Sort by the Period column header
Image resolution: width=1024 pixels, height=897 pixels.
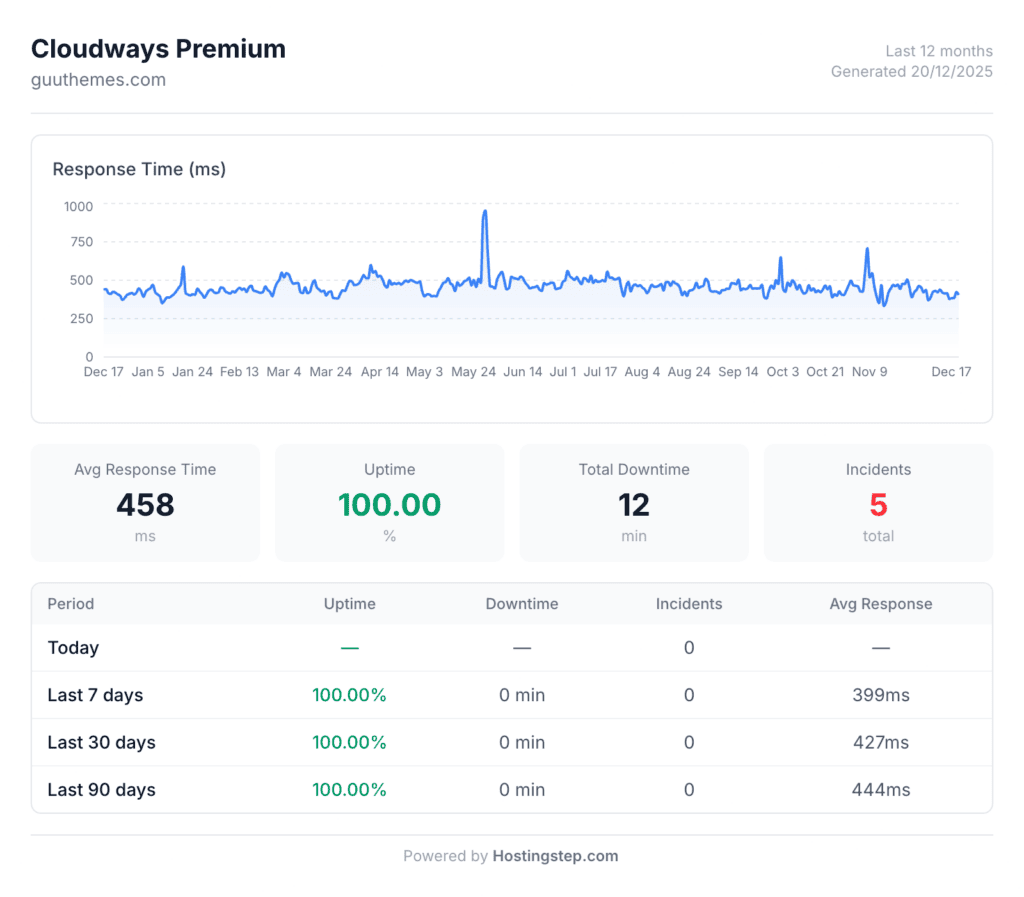(71, 604)
